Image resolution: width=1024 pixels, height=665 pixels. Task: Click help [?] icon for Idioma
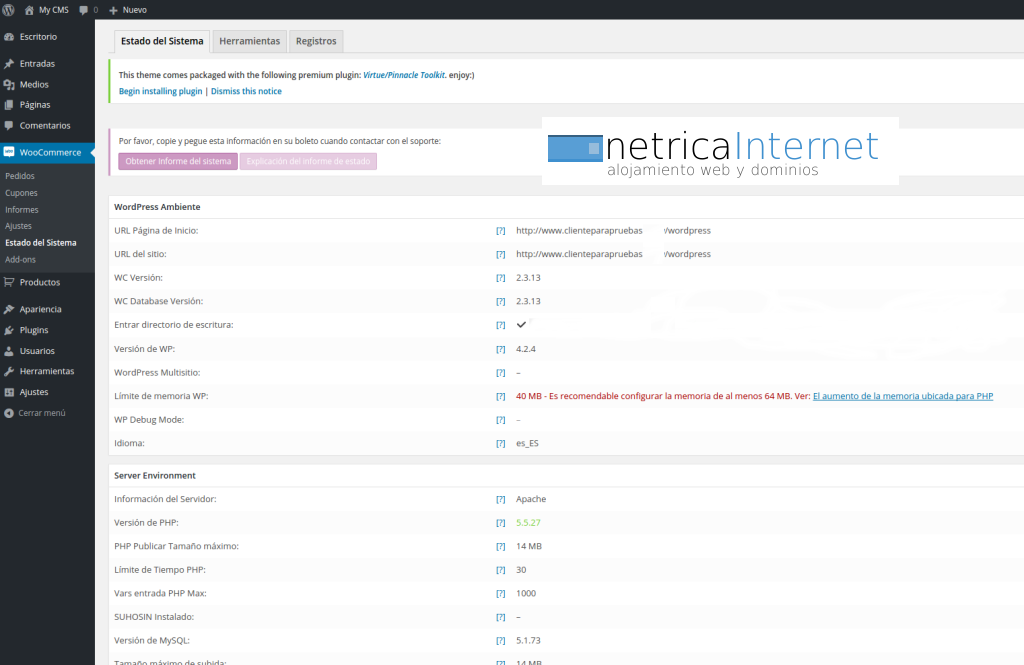500,443
